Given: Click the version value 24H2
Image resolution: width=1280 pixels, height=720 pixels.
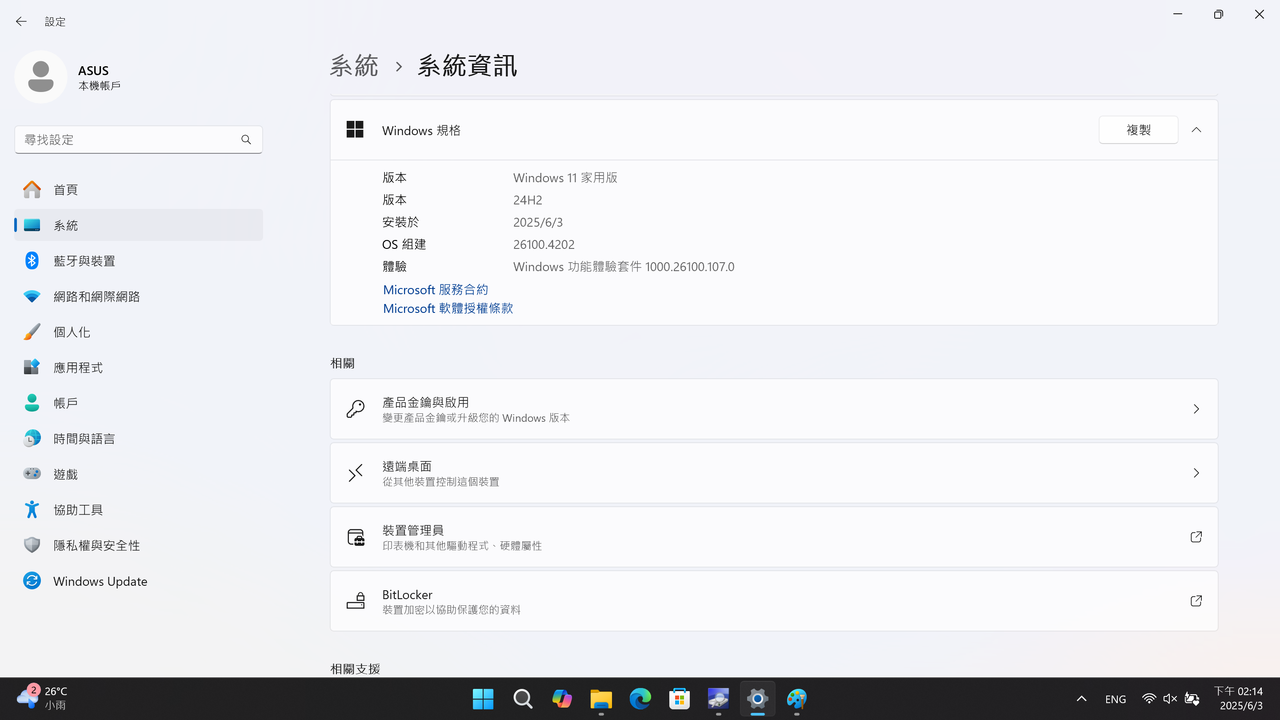Looking at the screenshot, I should 528,200.
